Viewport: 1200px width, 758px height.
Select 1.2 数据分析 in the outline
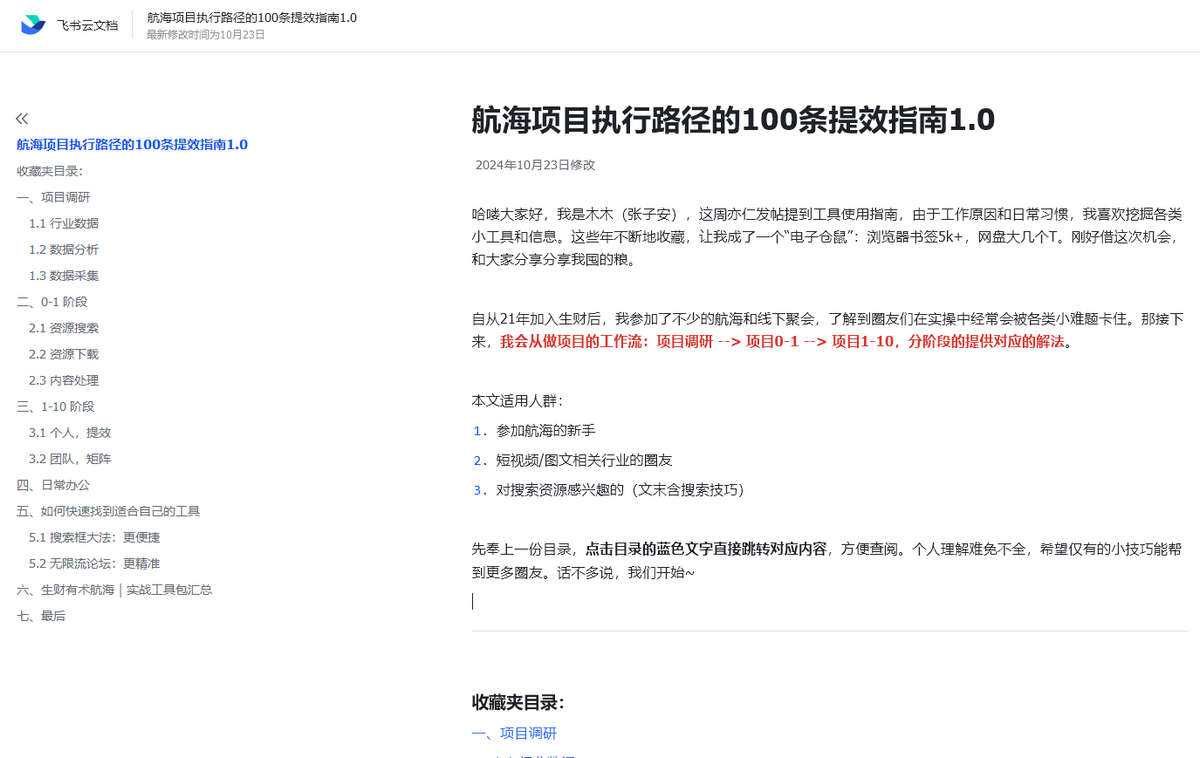click(61, 249)
